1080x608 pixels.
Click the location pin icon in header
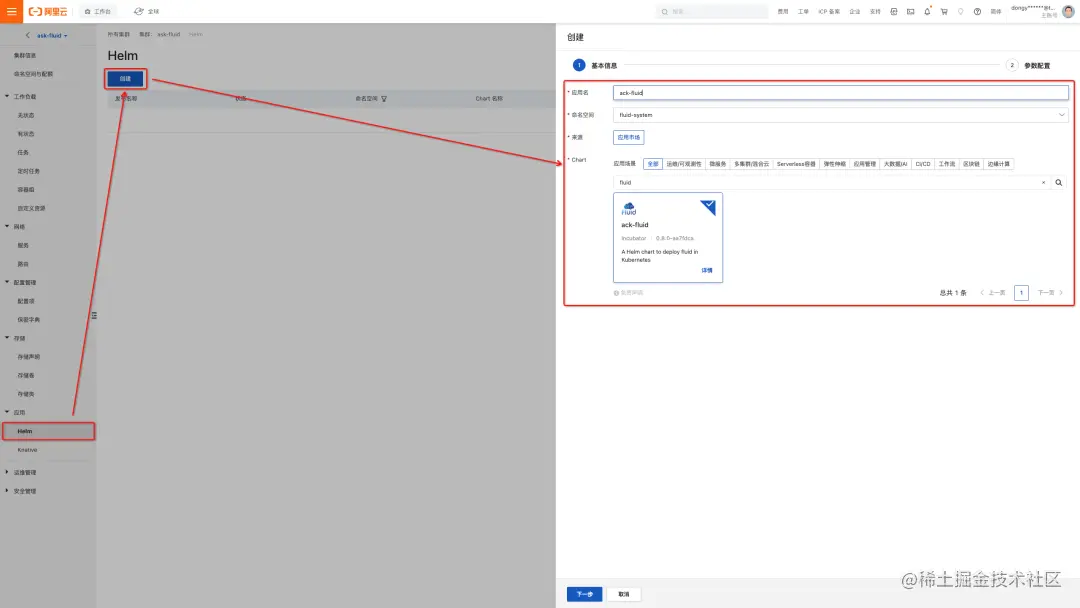pos(961,11)
